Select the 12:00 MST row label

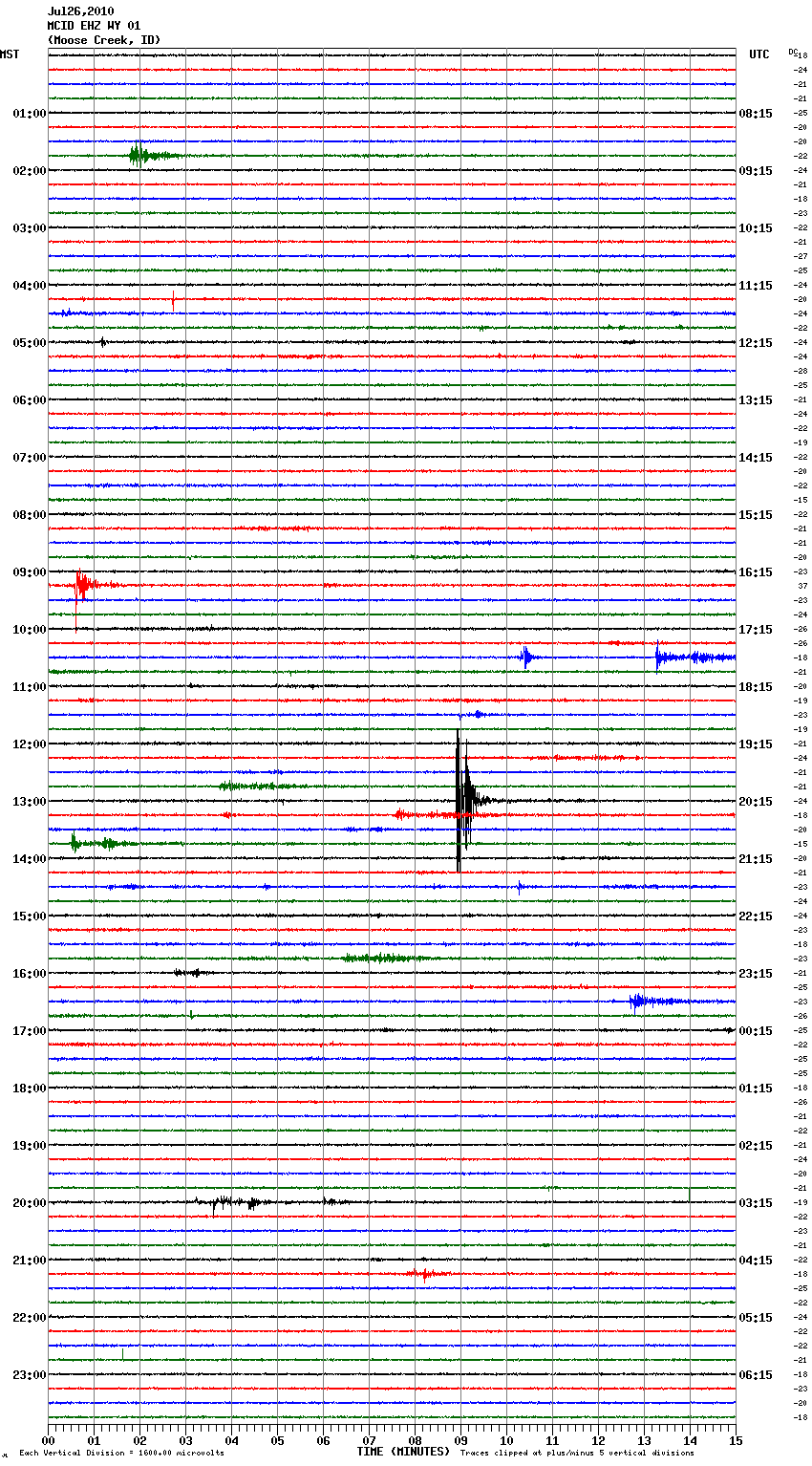pyautogui.click(x=29, y=744)
